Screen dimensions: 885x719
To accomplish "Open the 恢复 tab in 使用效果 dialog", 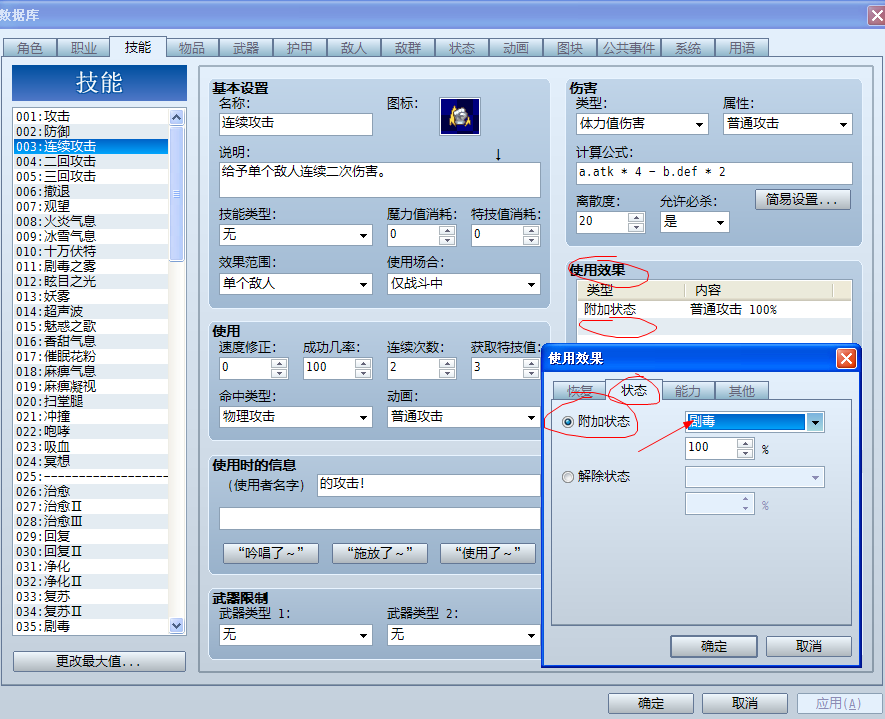I will pos(580,391).
